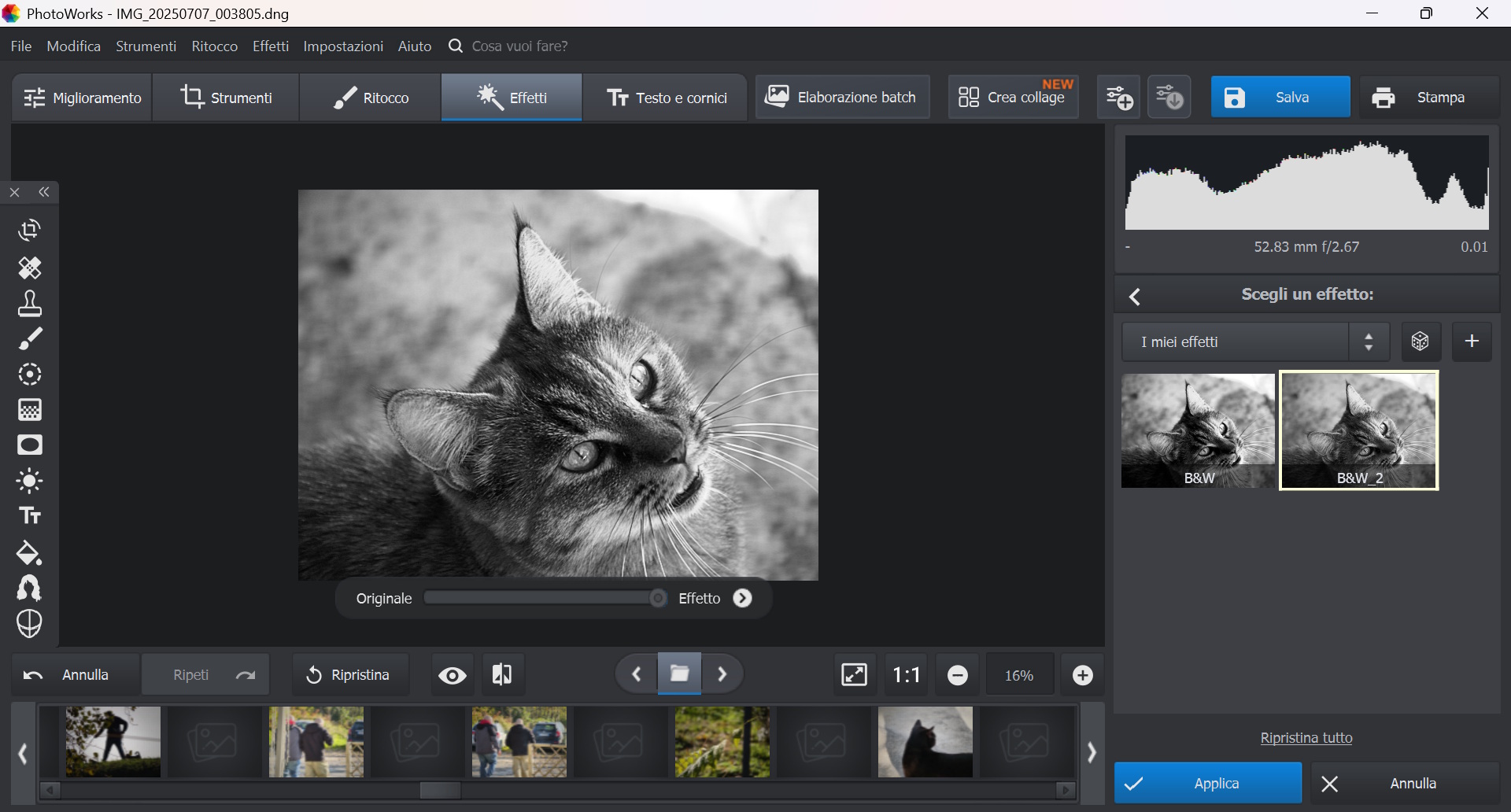
Task: Switch to the Testo e cornici tab
Action: pos(666,98)
